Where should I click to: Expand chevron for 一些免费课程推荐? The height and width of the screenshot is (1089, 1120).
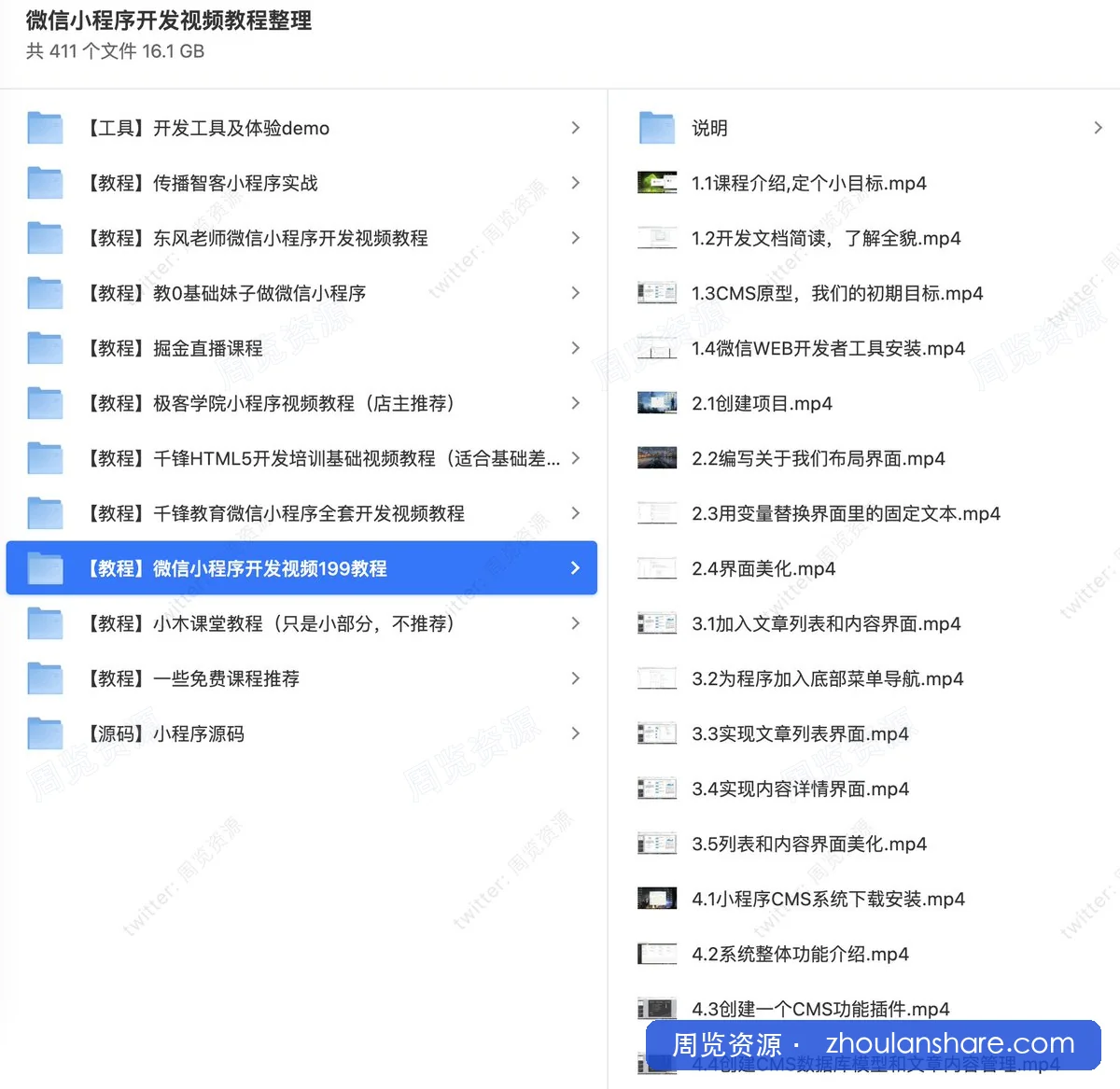coord(575,678)
